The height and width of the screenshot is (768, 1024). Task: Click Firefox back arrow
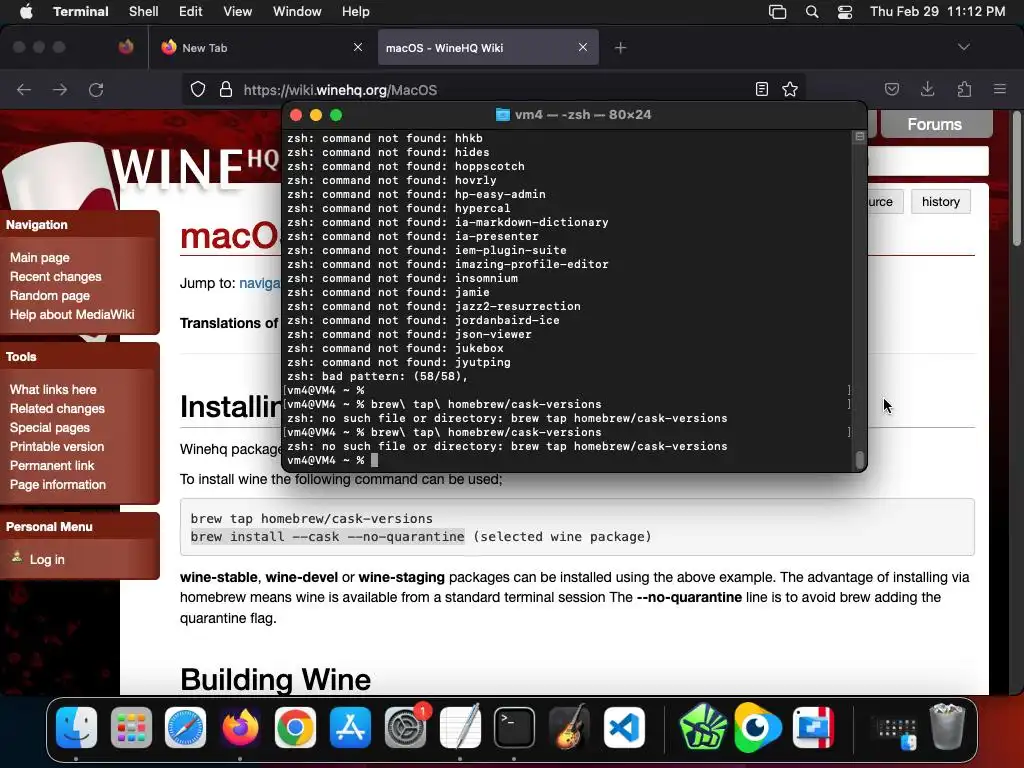click(x=24, y=89)
